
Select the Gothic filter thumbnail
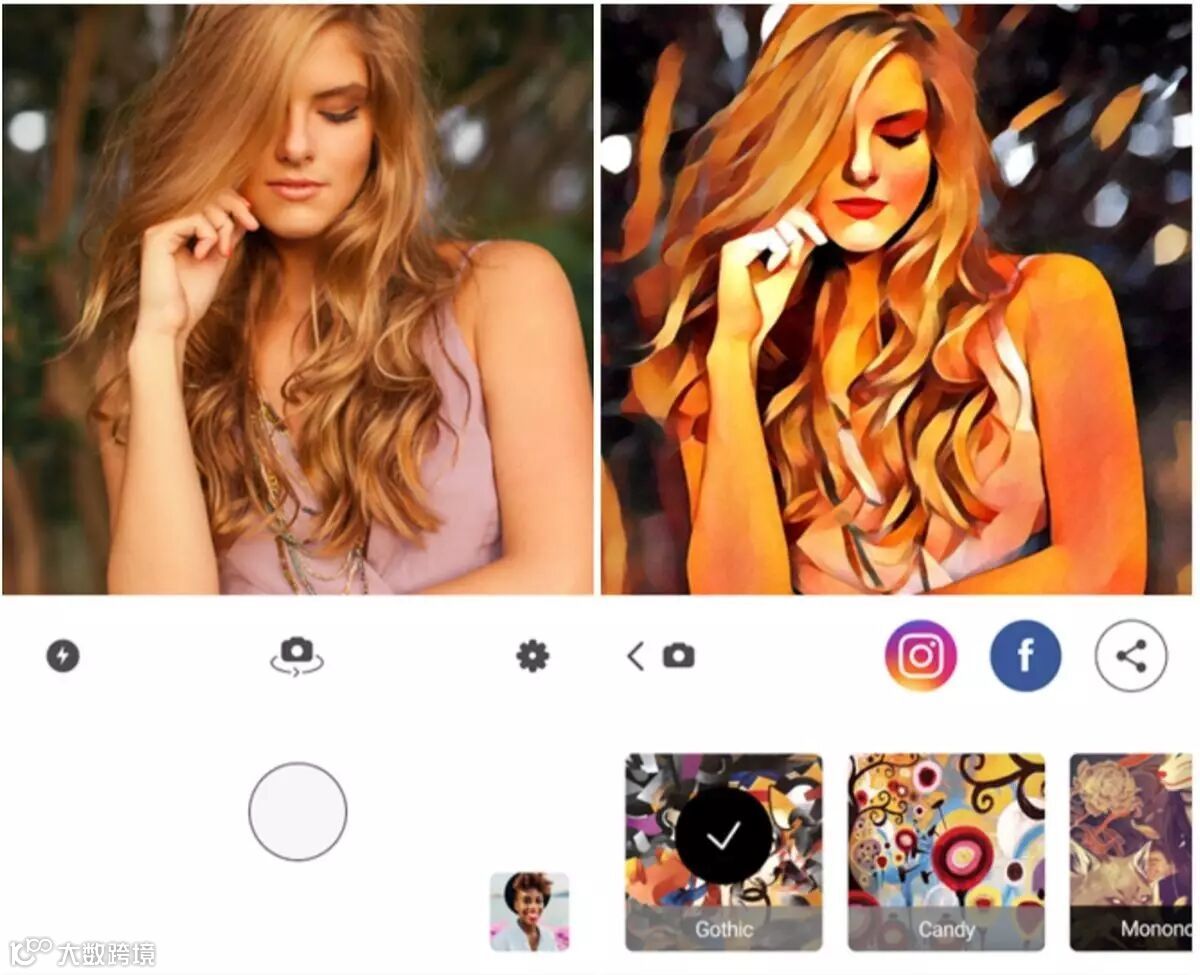click(724, 852)
